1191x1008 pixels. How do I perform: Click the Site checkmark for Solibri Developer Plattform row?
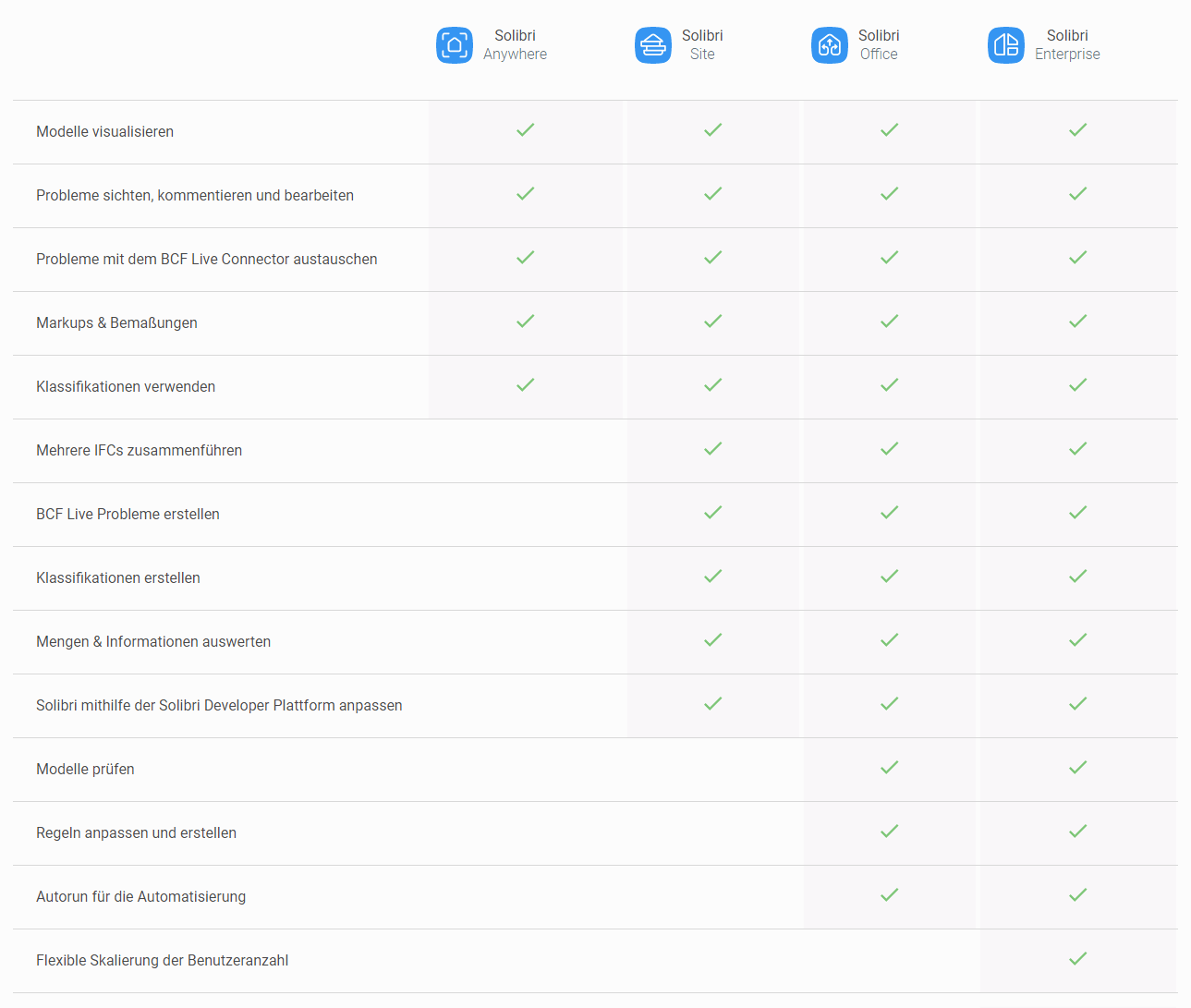pos(713,704)
